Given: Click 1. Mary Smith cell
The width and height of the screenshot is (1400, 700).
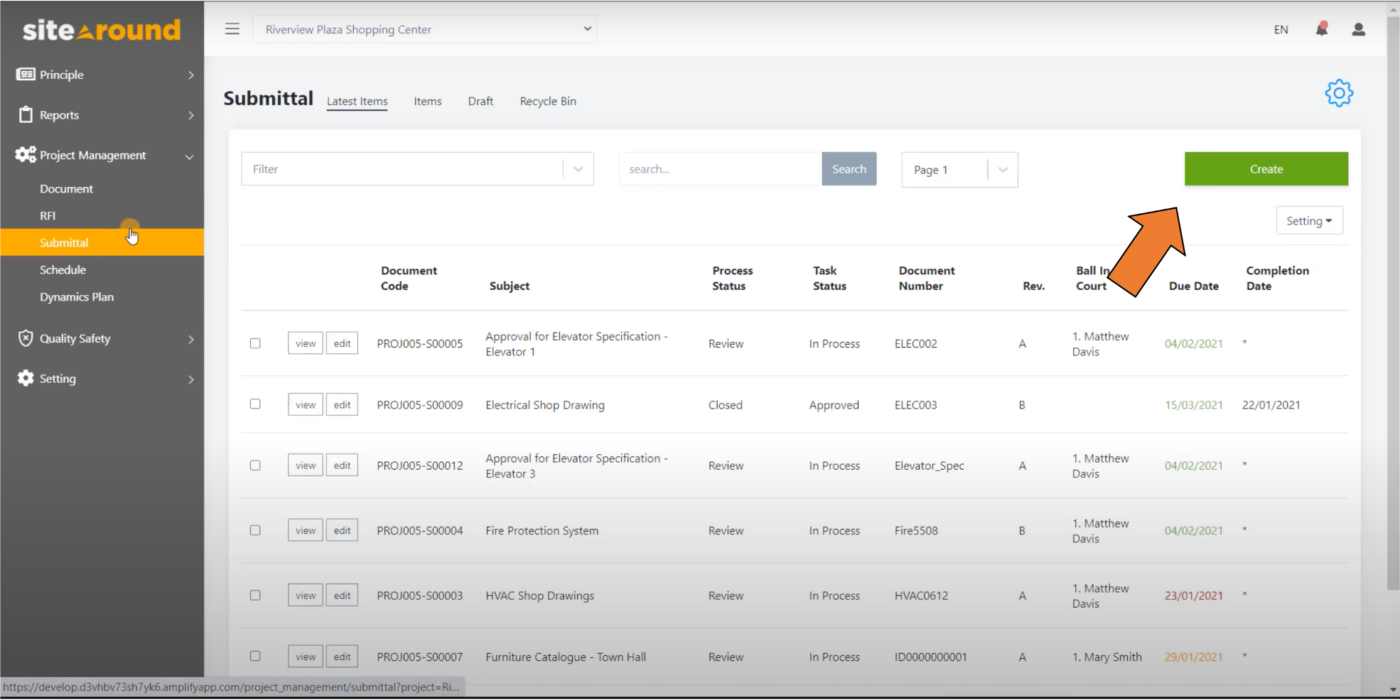Looking at the screenshot, I should (1107, 657).
